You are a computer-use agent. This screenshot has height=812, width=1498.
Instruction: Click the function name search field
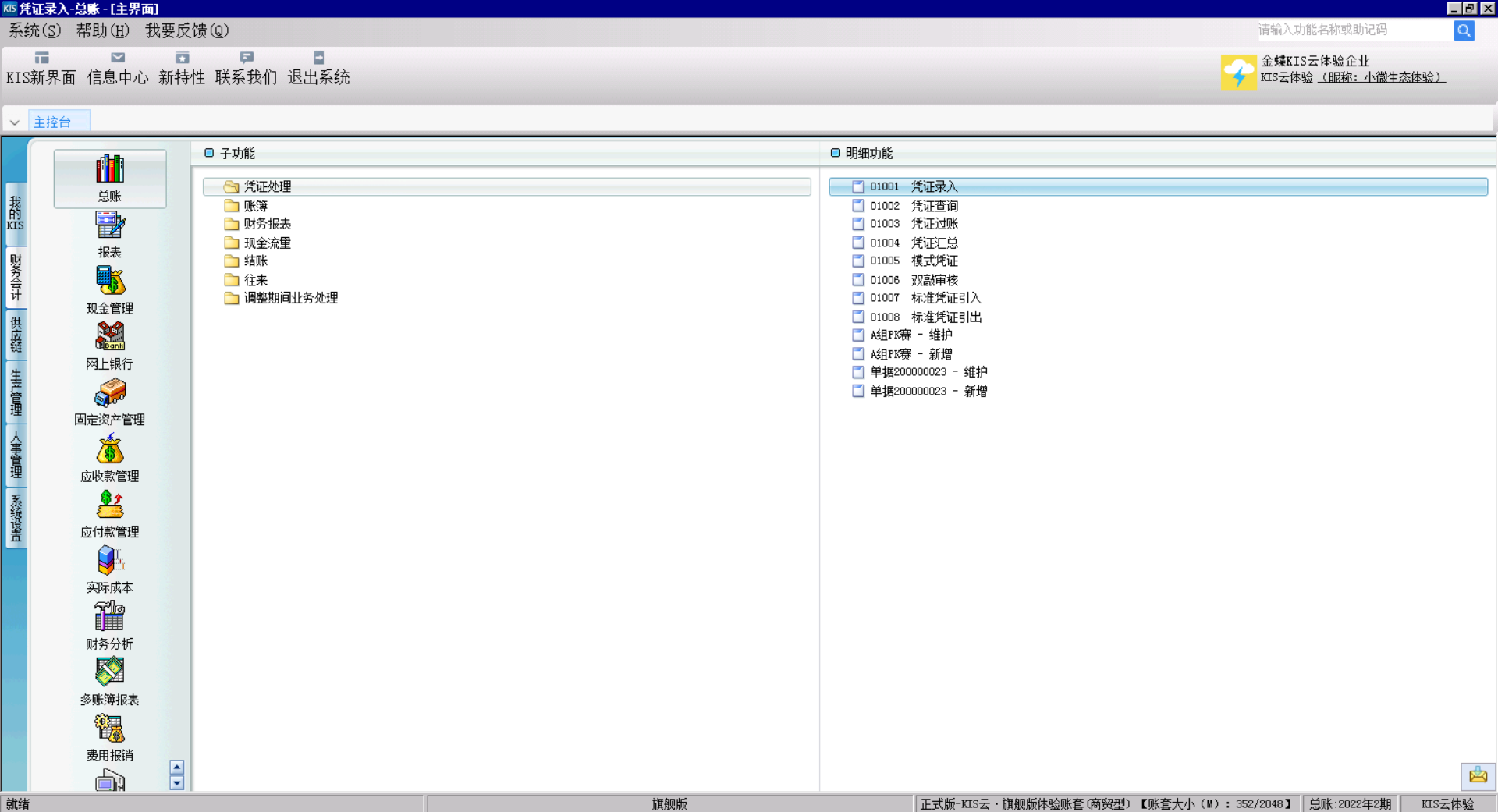point(1354,30)
